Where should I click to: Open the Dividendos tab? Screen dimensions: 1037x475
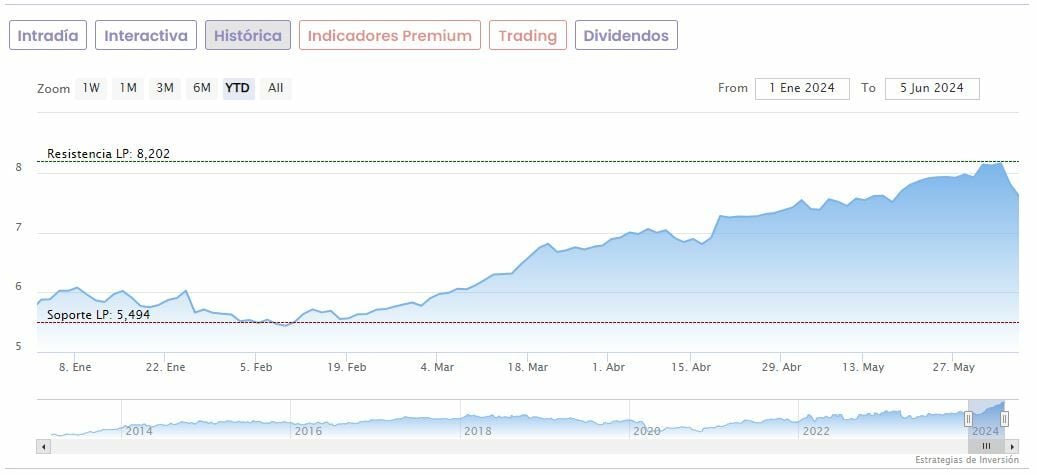(626, 36)
